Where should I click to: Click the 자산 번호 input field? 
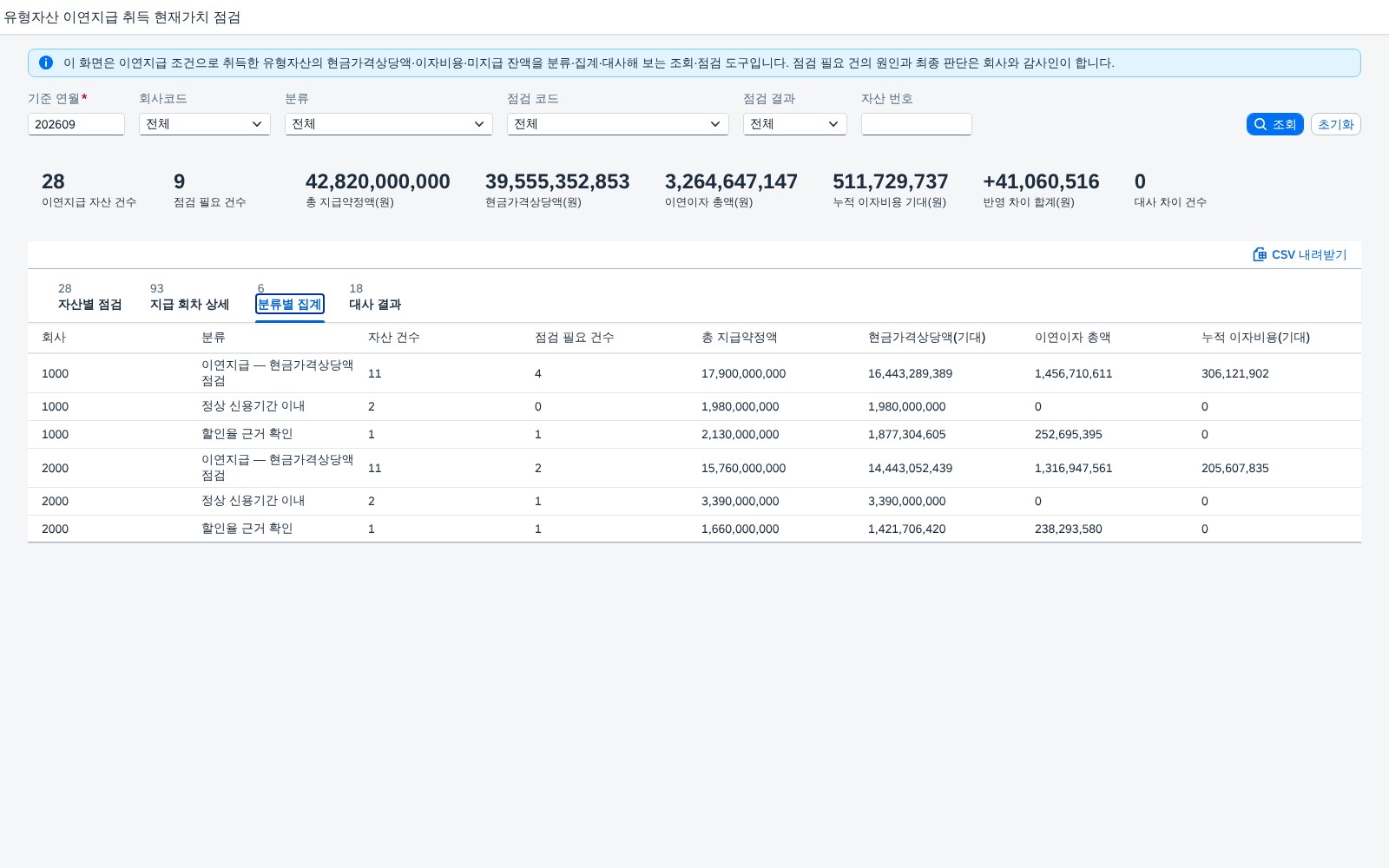(917, 124)
